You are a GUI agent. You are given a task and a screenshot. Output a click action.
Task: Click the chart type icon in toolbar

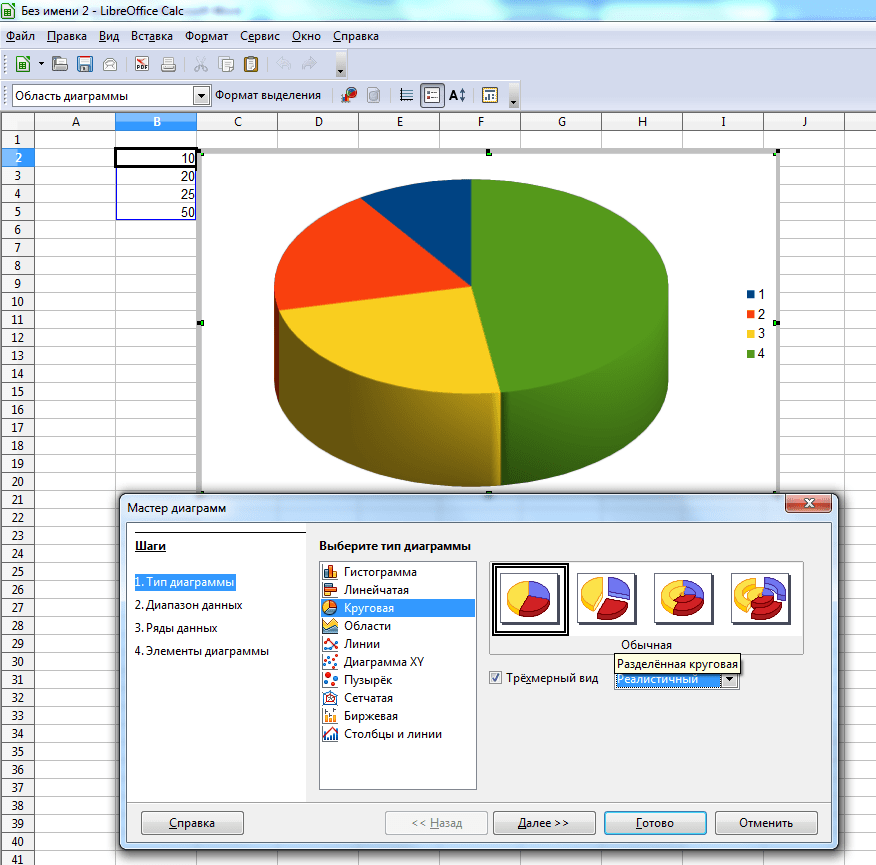tap(350, 95)
